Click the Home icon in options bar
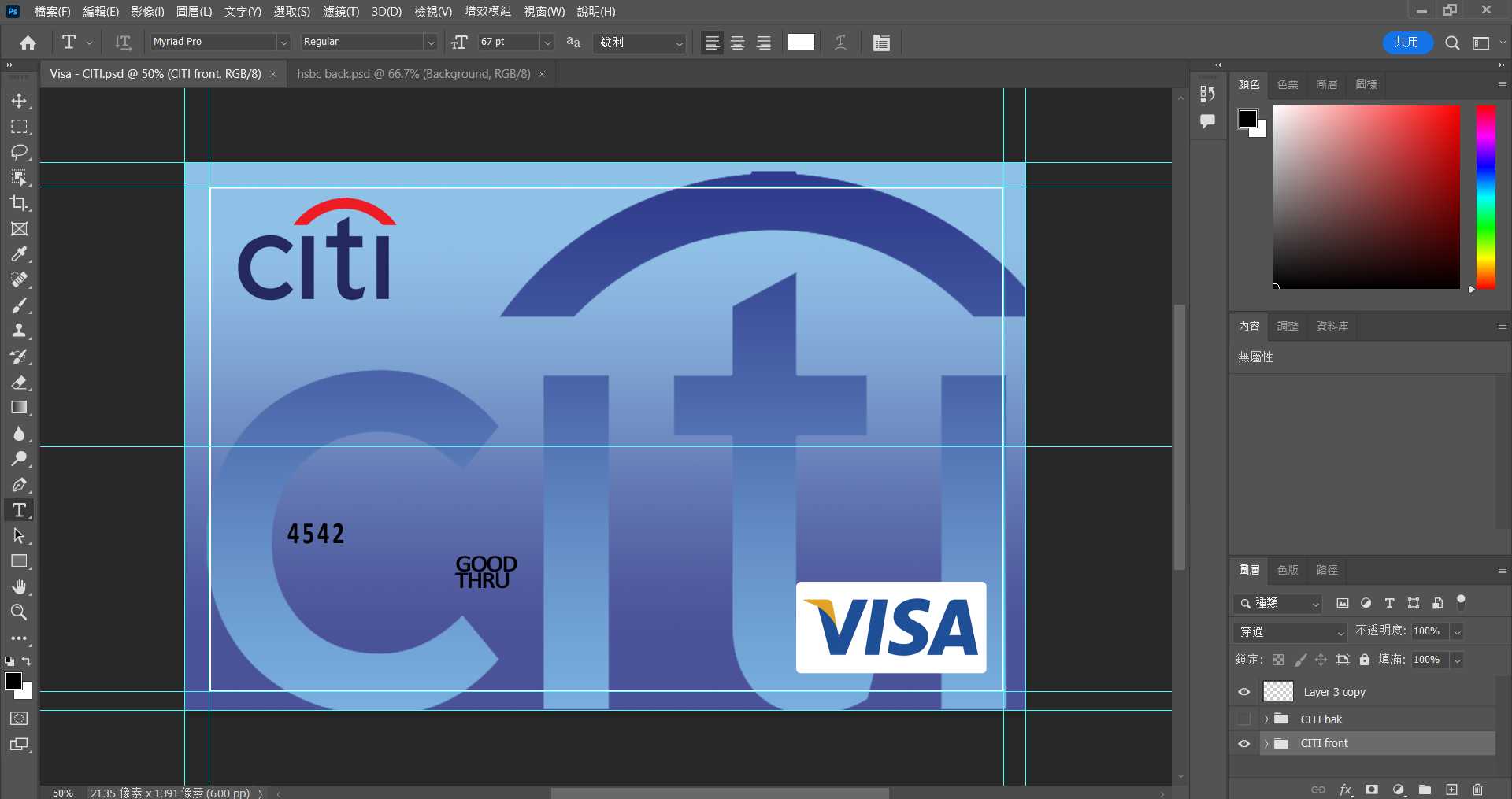Image resolution: width=1512 pixels, height=799 pixels. (28, 43)
